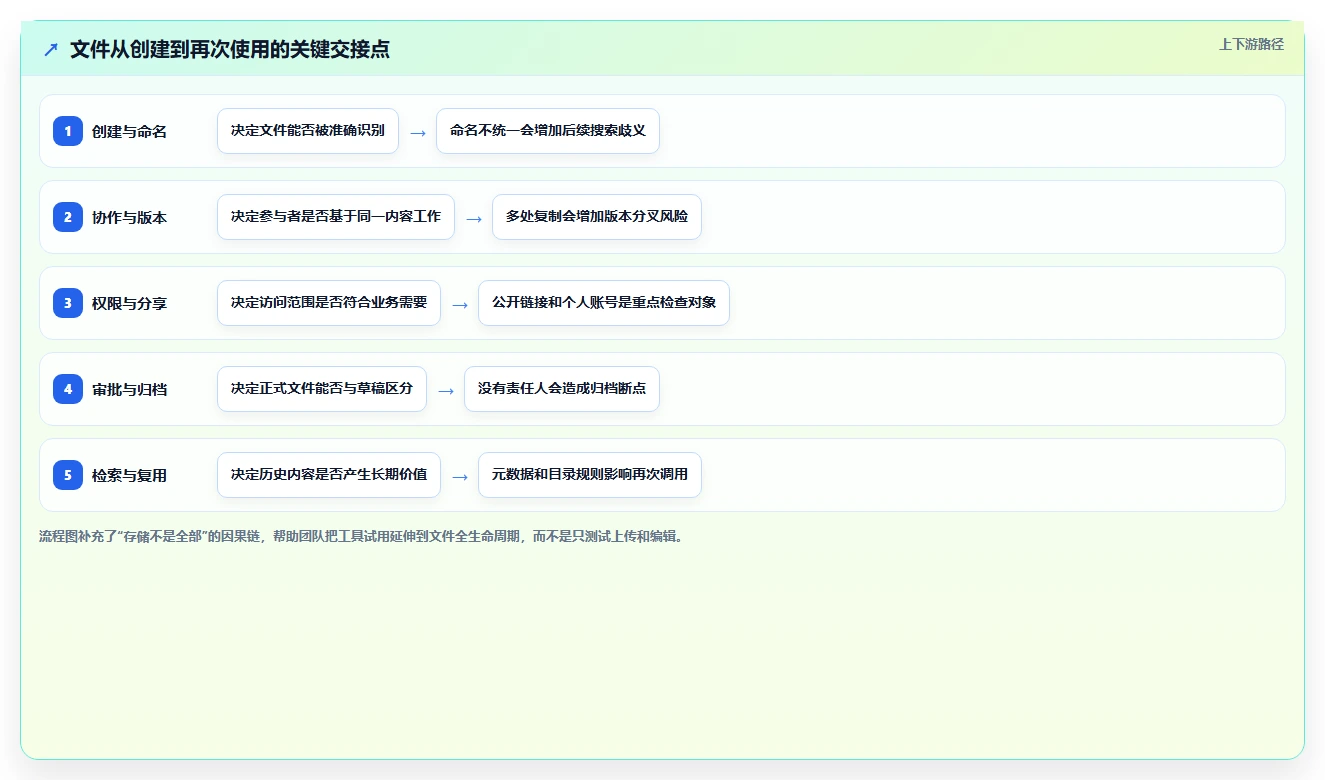Screen dimensions: 1325x780
Task: Click the 决定正式文件能否与草稿区分 box
Action: (322, 389)
